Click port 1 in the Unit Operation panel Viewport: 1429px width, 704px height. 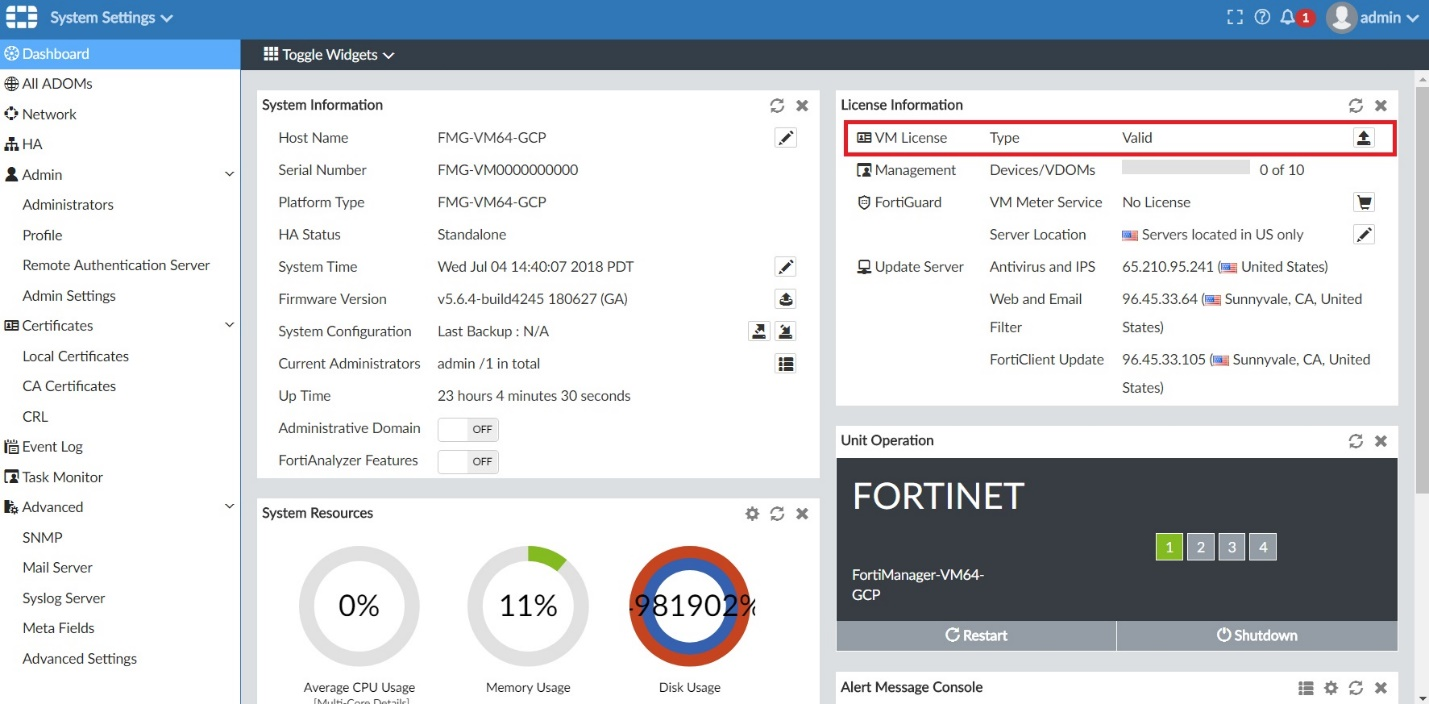click(x=1169, y=546)
